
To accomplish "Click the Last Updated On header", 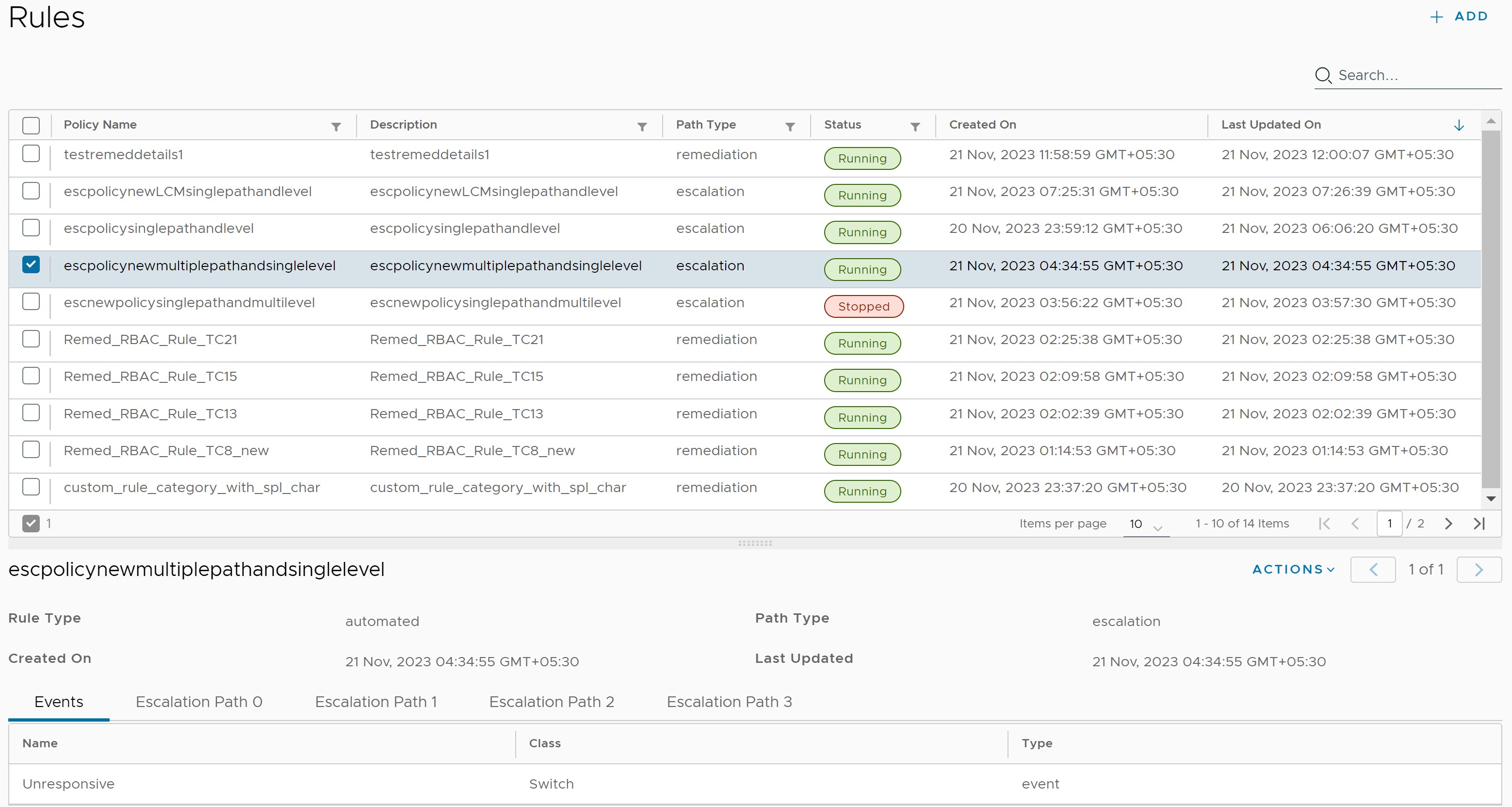I will pyautogui.click(x=1271, y=125).
